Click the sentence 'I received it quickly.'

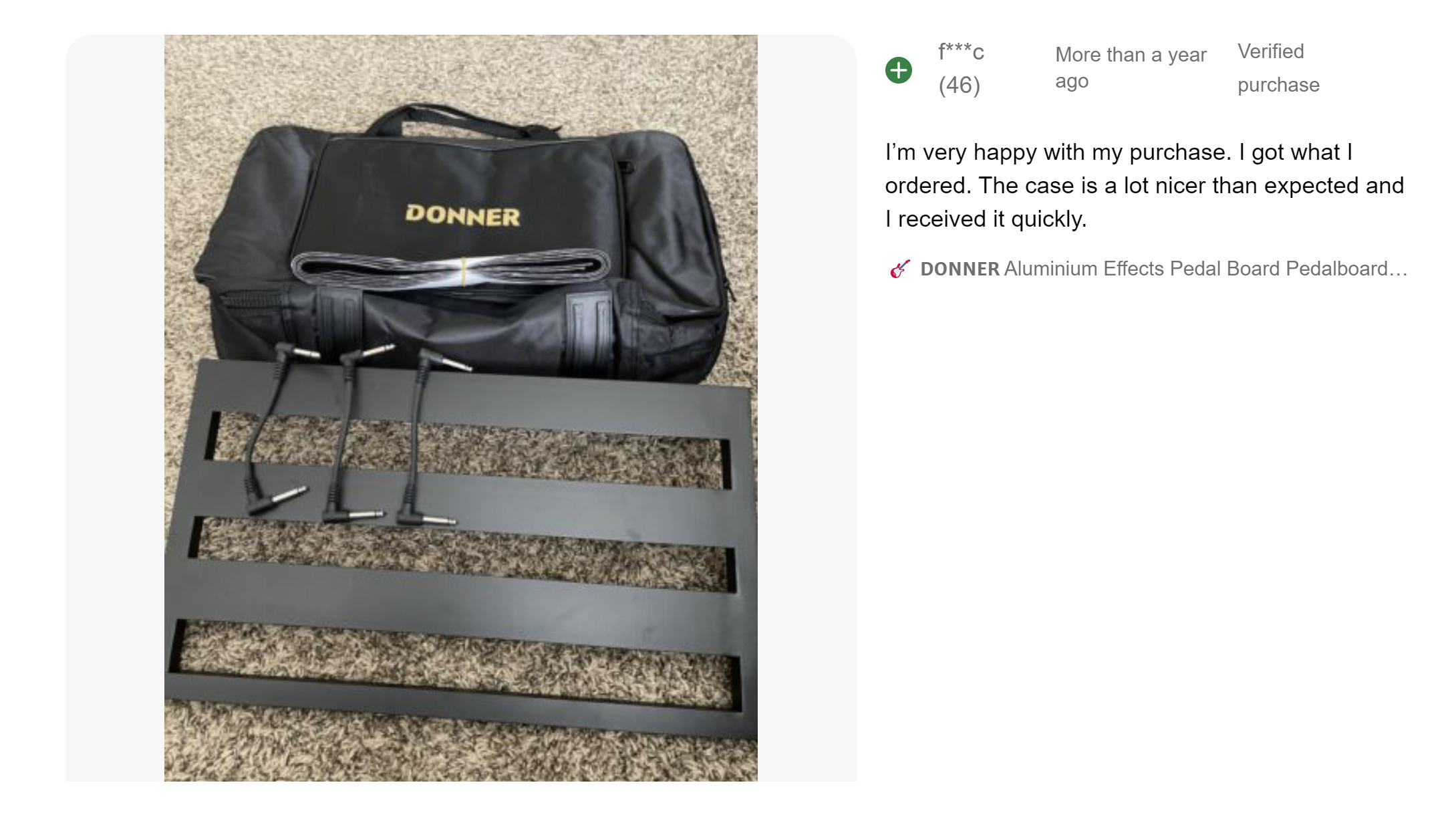coord(986,219)
